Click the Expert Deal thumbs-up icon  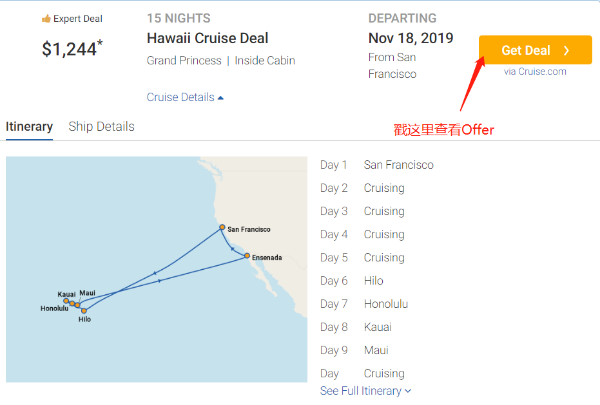point(46,18)
